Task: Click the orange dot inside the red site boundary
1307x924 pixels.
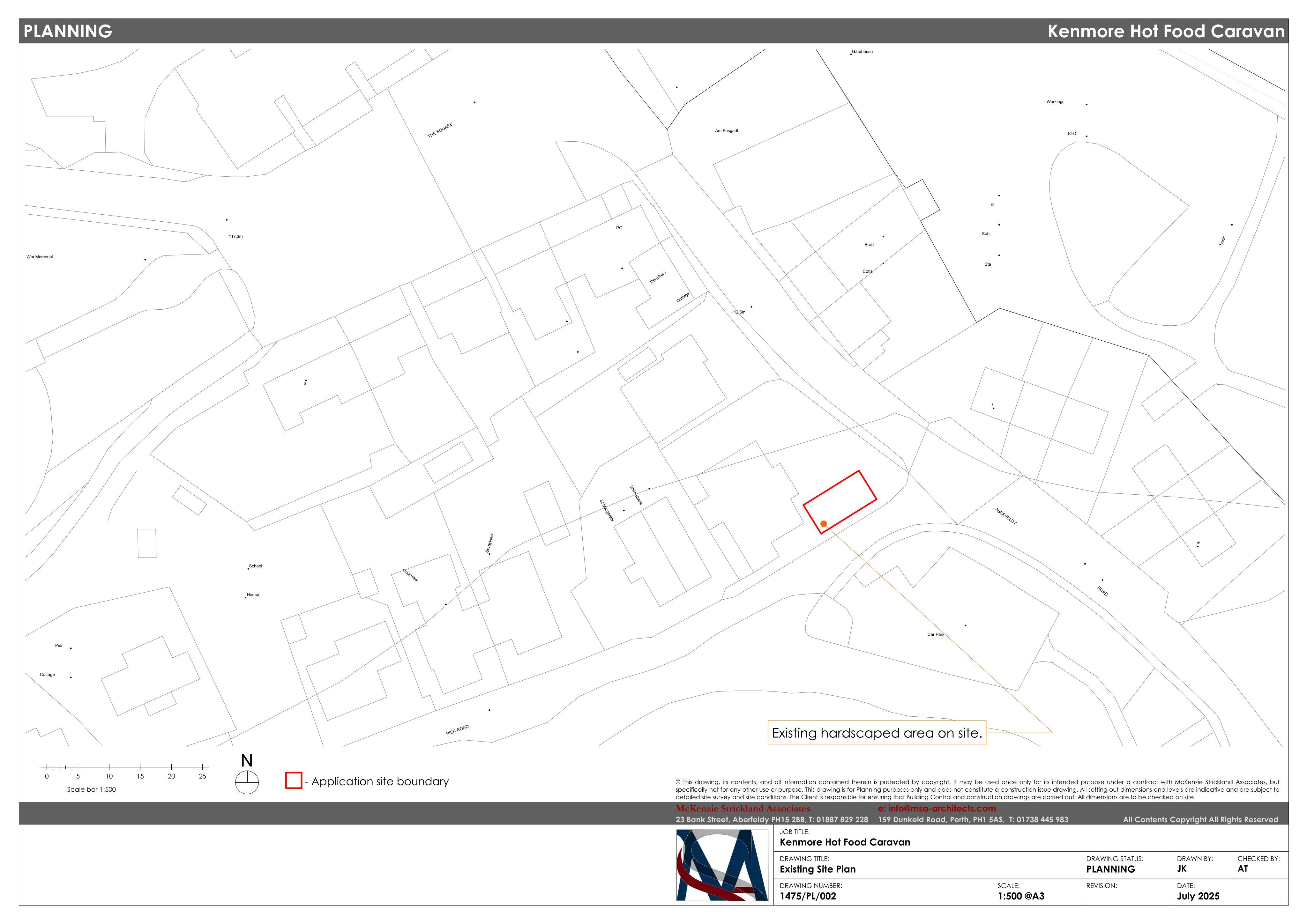Action: 824,523
